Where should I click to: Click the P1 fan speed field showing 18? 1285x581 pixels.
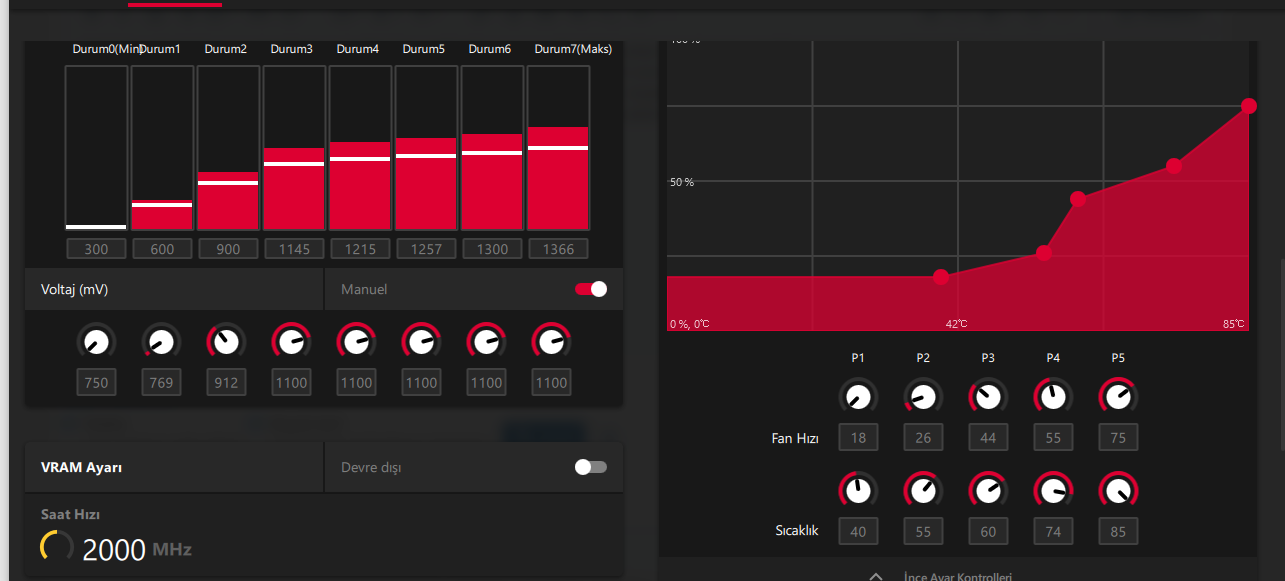pyautogui.click(x=858, y=437)
